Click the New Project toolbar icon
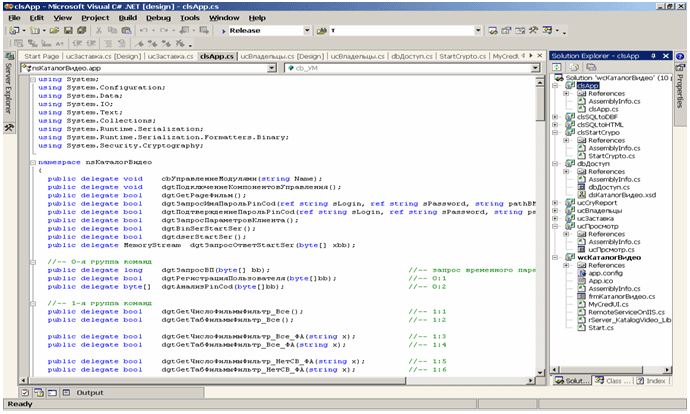The image size is (690, 414). pyautogui.click(x=14, y=30)
